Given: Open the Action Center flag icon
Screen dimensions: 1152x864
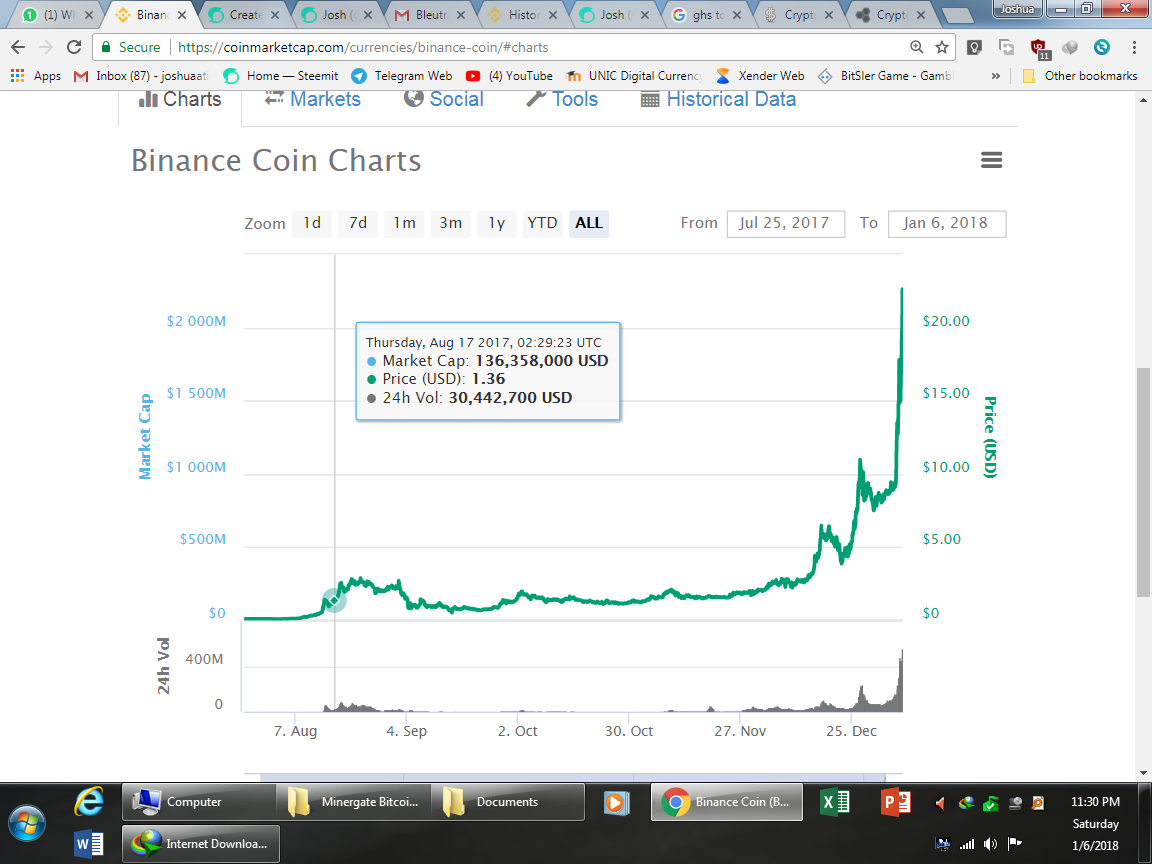Looking at the screenshot, I should (x=1015, y=843).
